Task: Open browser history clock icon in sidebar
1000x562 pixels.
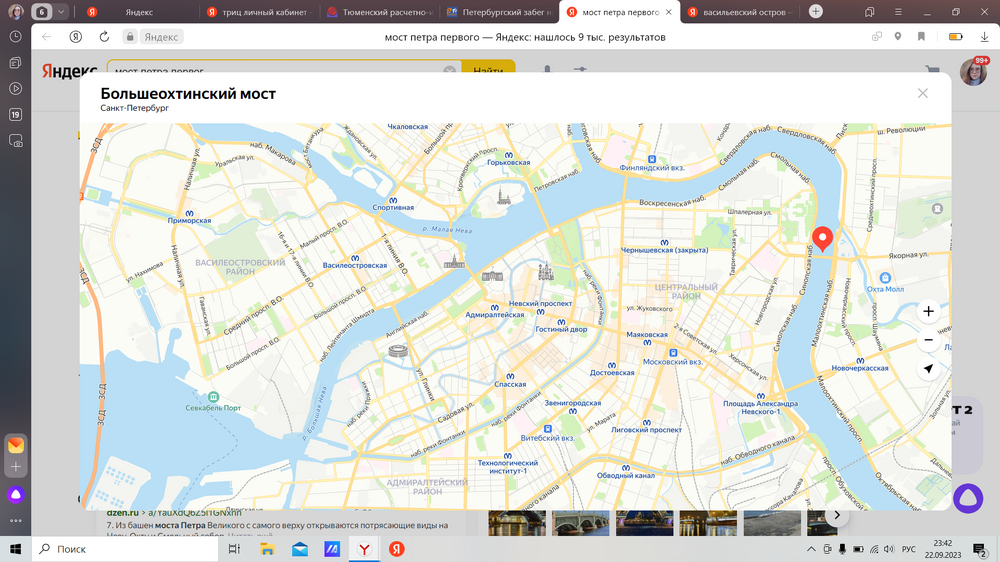Action: coord(16,37)
